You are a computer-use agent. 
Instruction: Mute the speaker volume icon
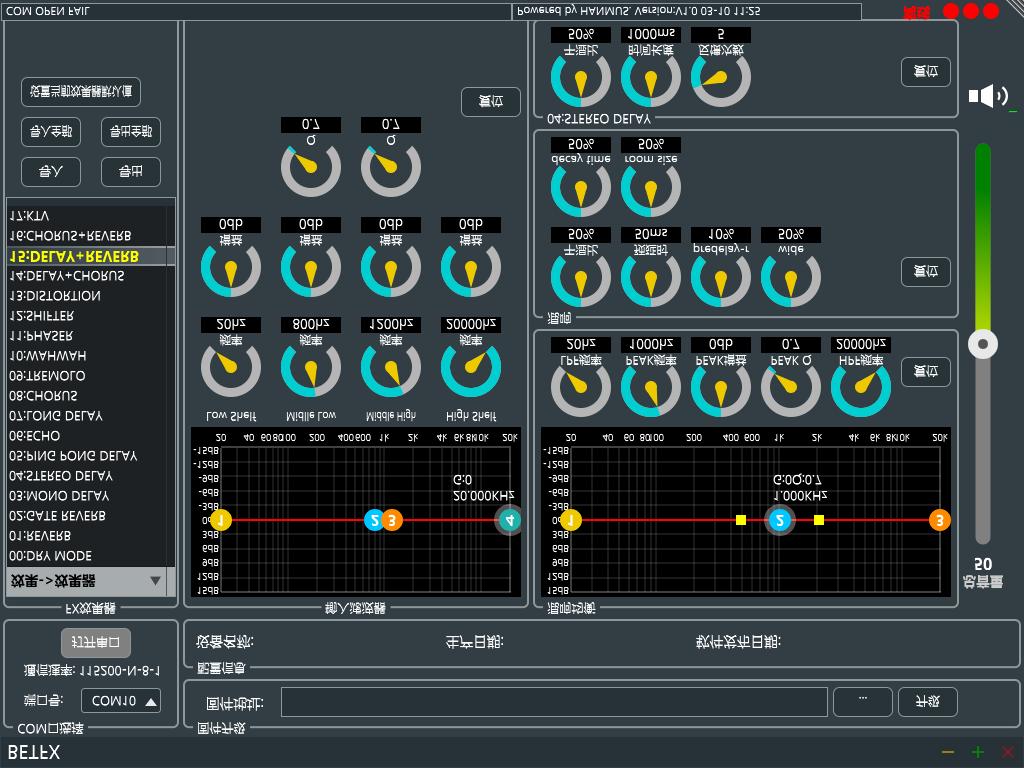pyautogui.click(x=988, y=96)
